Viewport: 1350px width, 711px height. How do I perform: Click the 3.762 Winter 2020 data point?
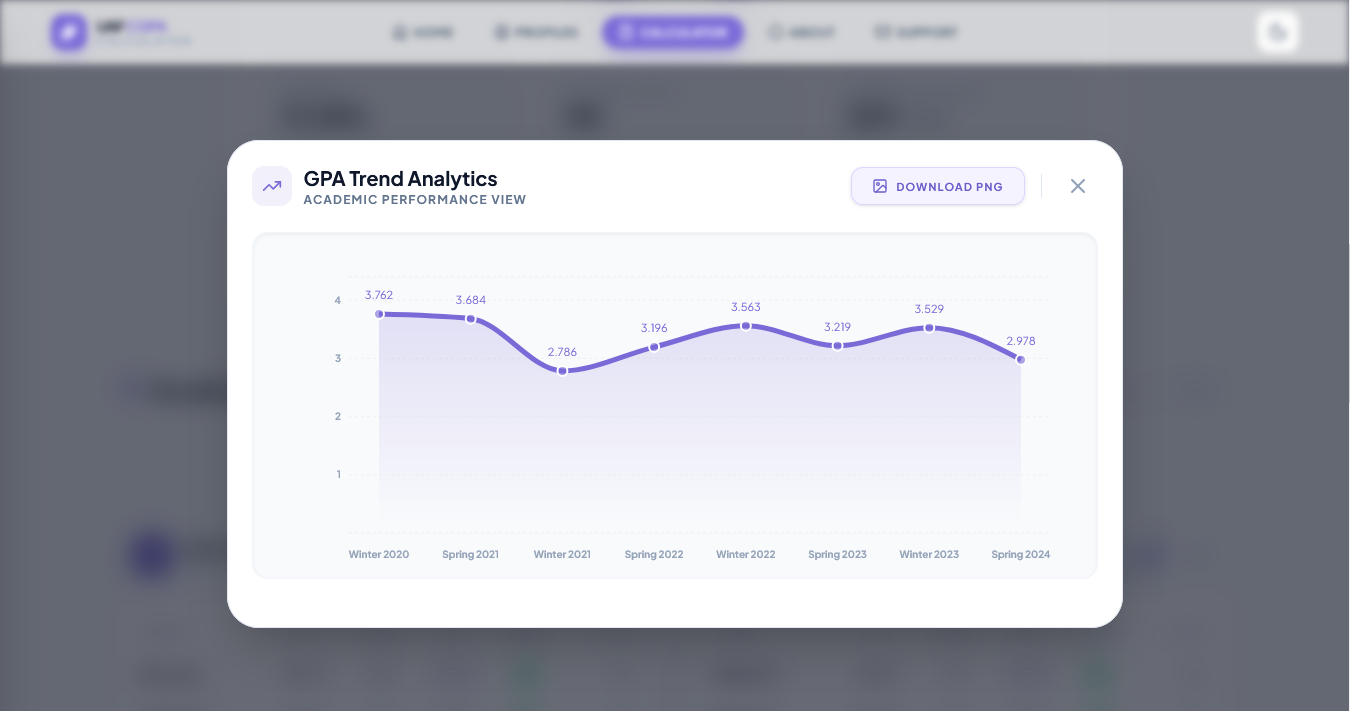pos(379,314)
